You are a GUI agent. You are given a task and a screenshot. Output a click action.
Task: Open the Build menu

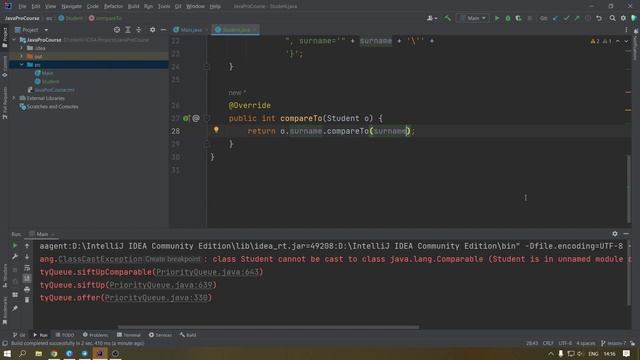click(133, 6)
